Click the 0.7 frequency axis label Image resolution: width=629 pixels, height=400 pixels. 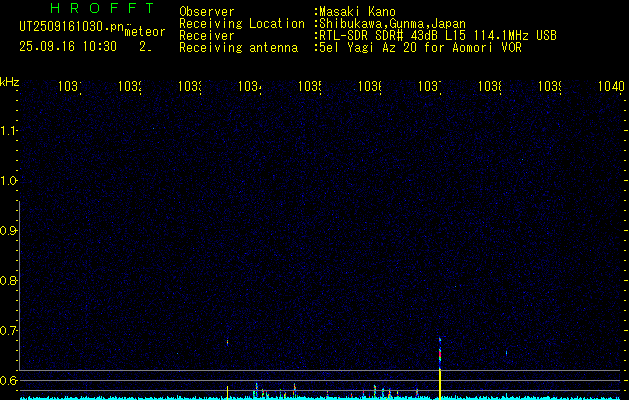point(8,331)
